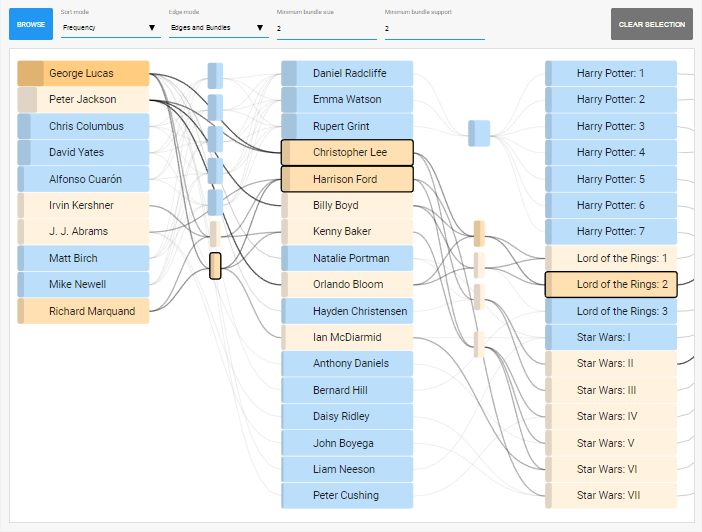Open the Sort mode Frequency dropdown
This screenshot has width=702, height=532.
111,28
